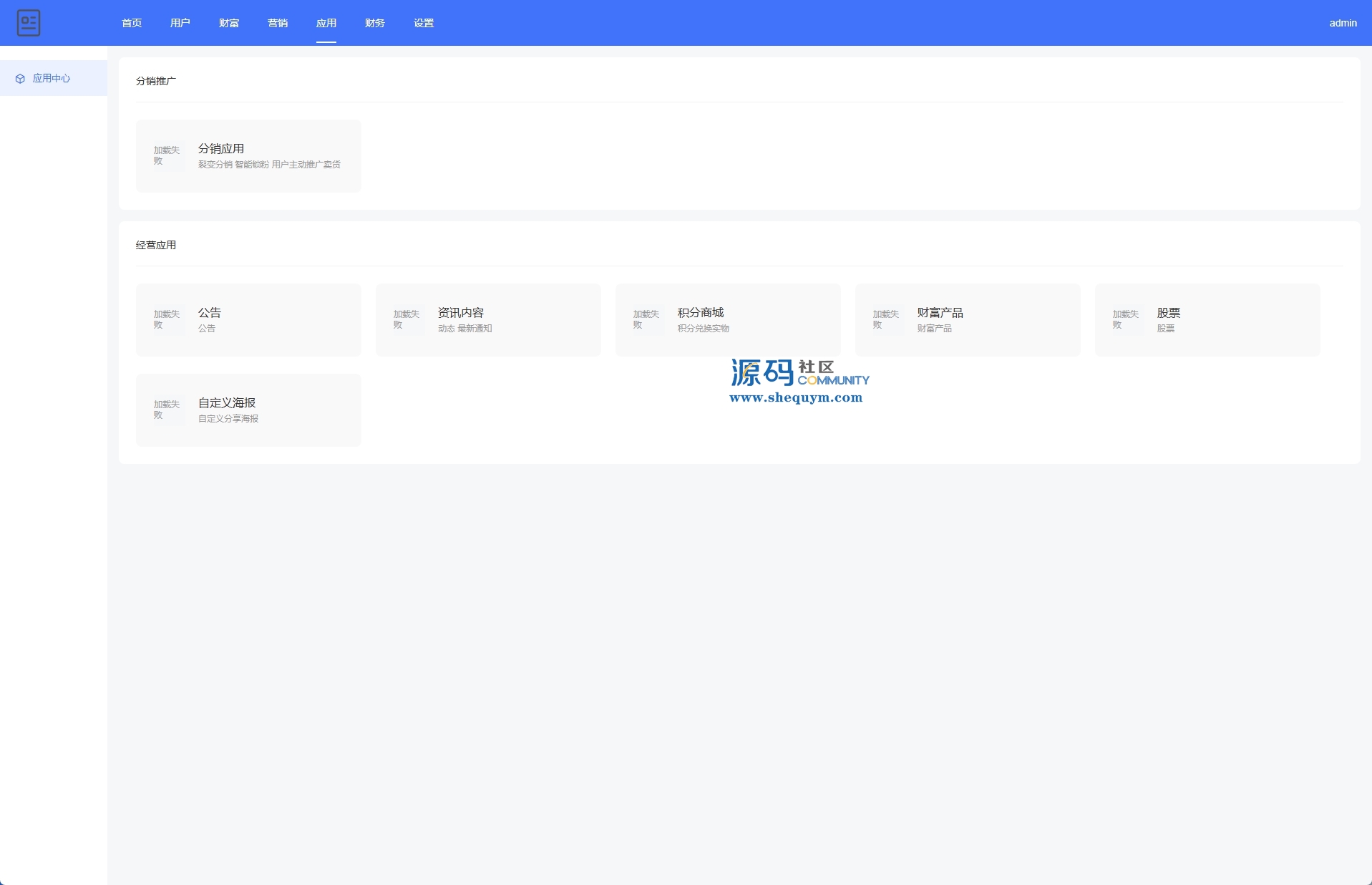Select 应用中心 in the sidebar
1372x885 pixels.
tap(52, 79)
